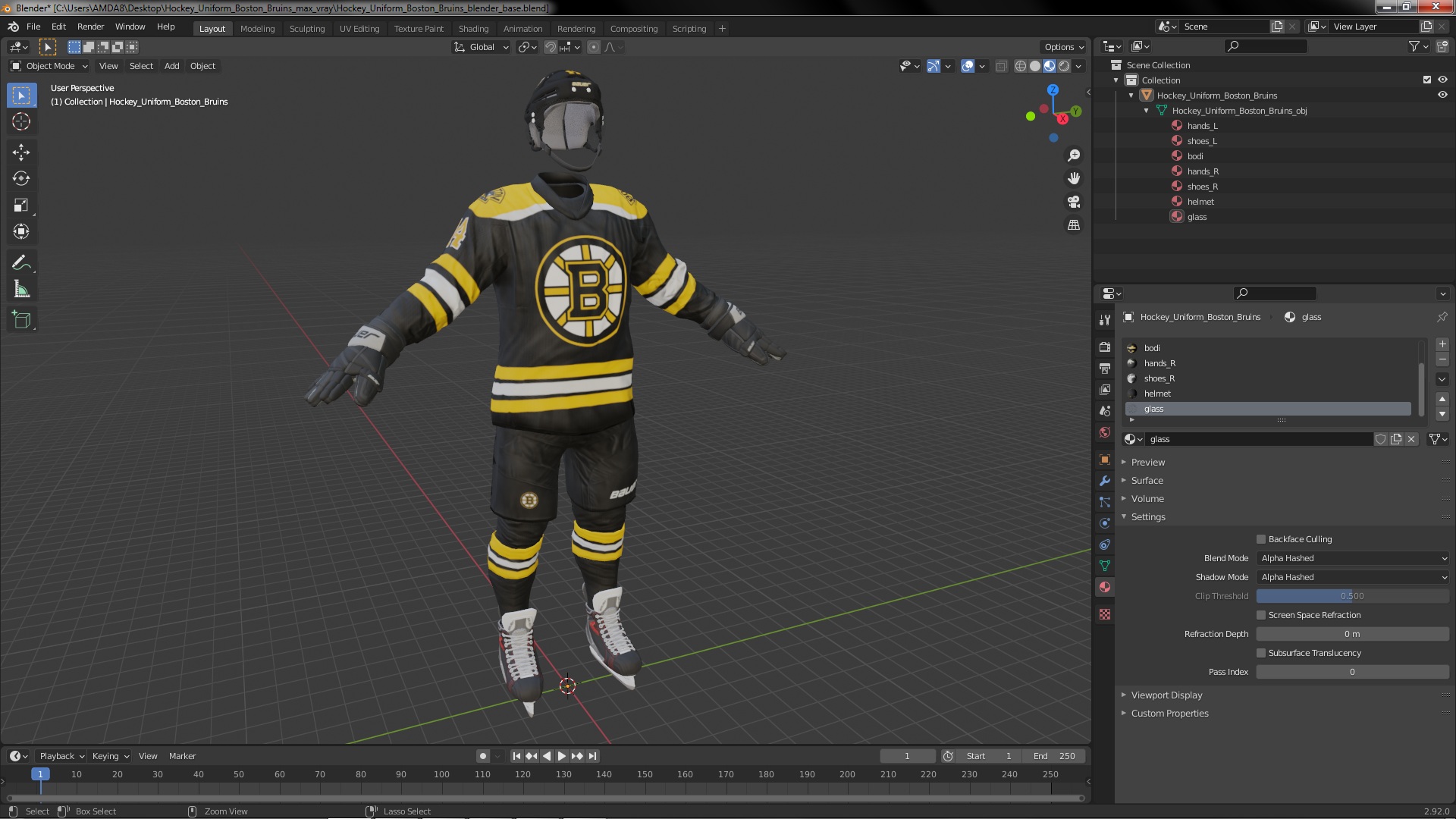Expand Custom Properties panel

point(1169,714)
